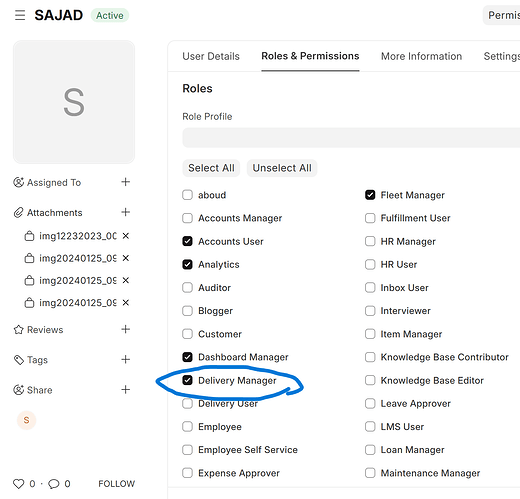Screen dimensions: 520x499
Task: Add assignment with Assigned To plus icon
Action: (x=125, y=182)
